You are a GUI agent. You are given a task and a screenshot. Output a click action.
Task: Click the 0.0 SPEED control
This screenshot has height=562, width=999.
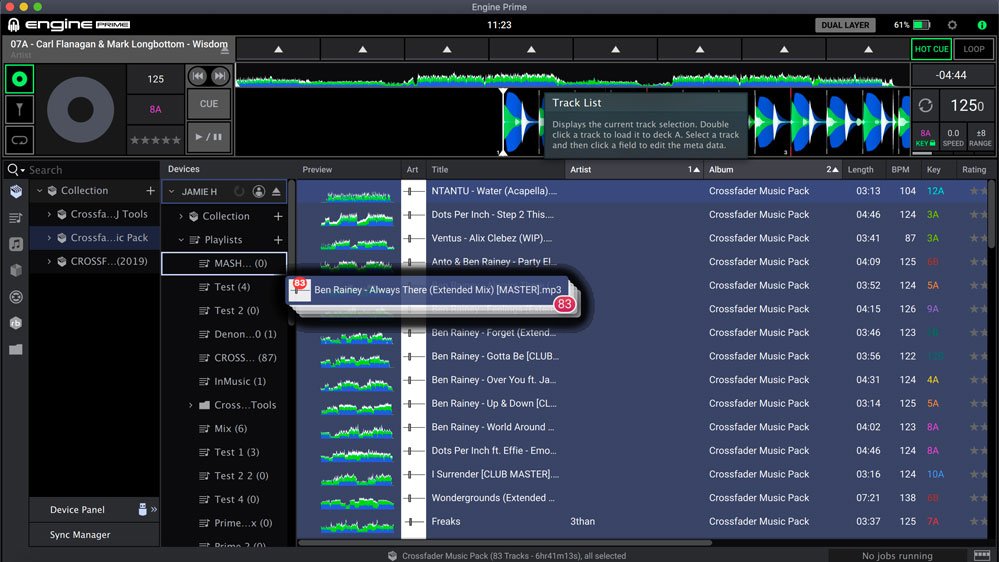point(952,138)
